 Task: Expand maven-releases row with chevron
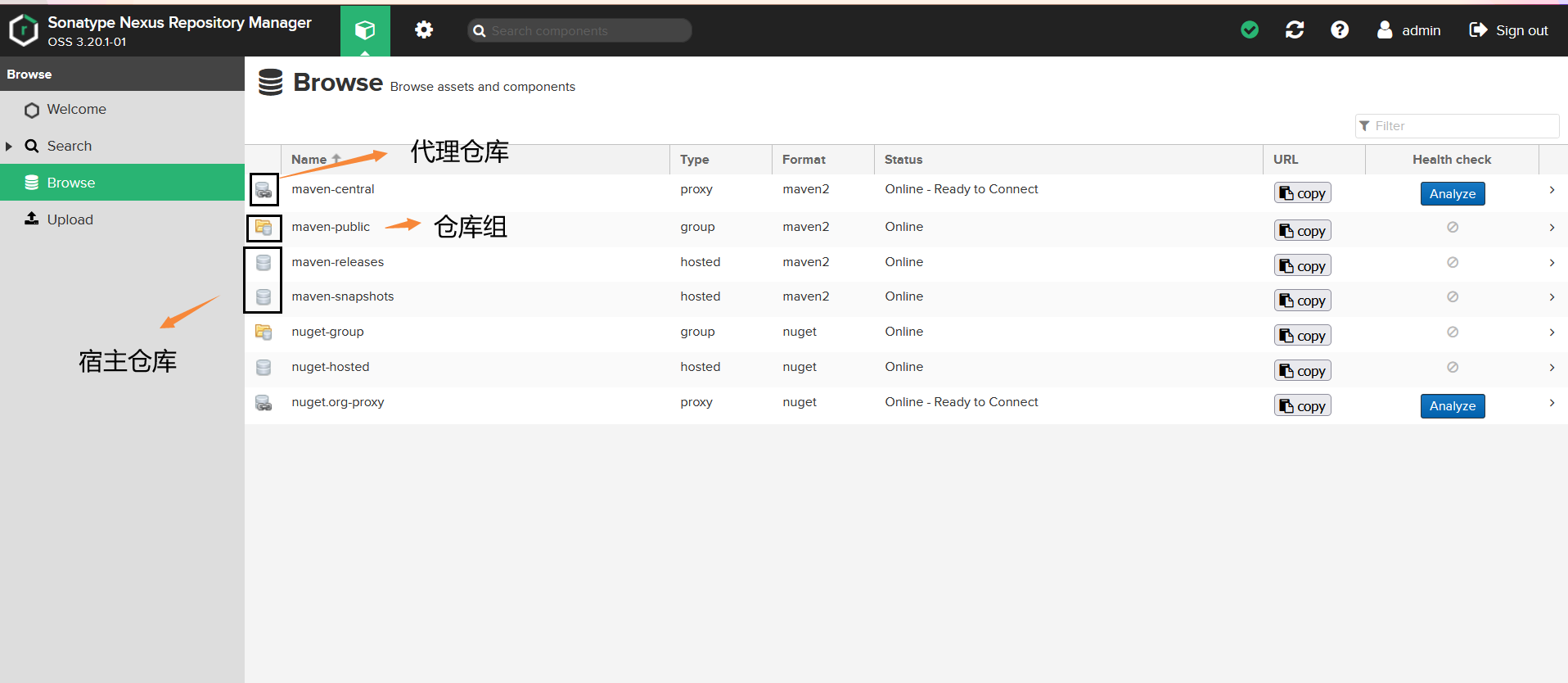1552,262
